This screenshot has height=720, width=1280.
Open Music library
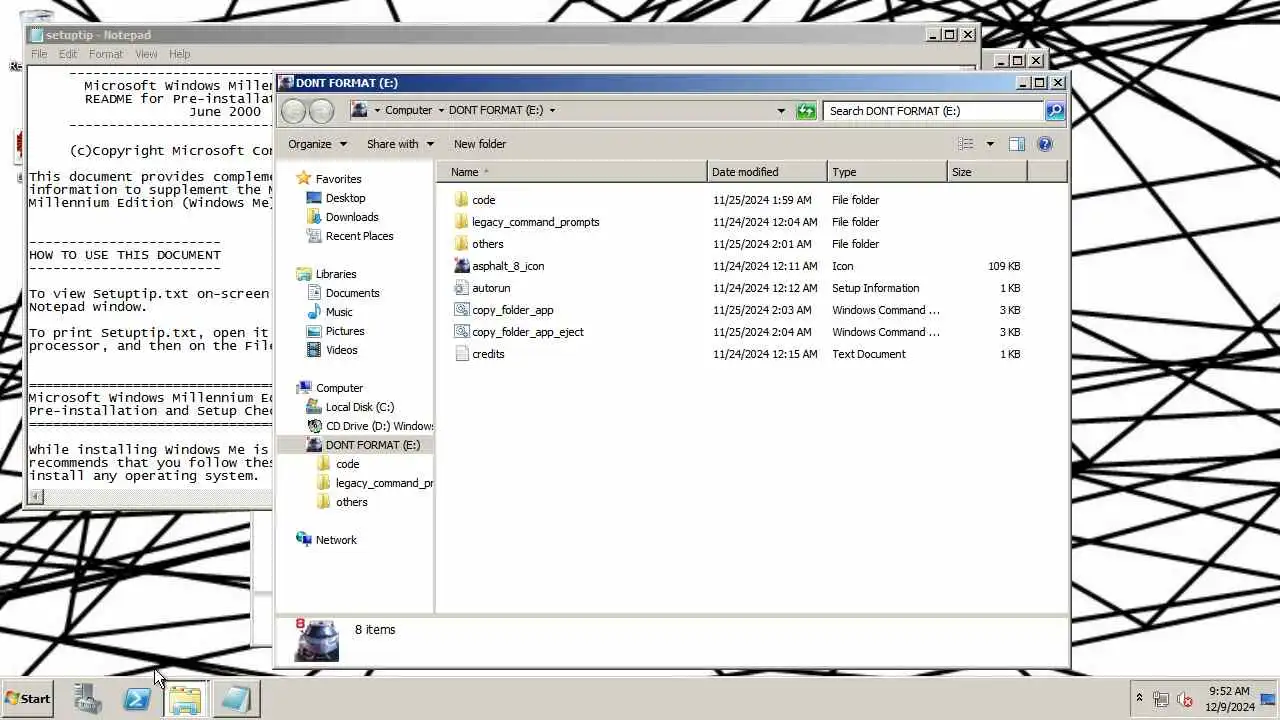coord(339,312)
